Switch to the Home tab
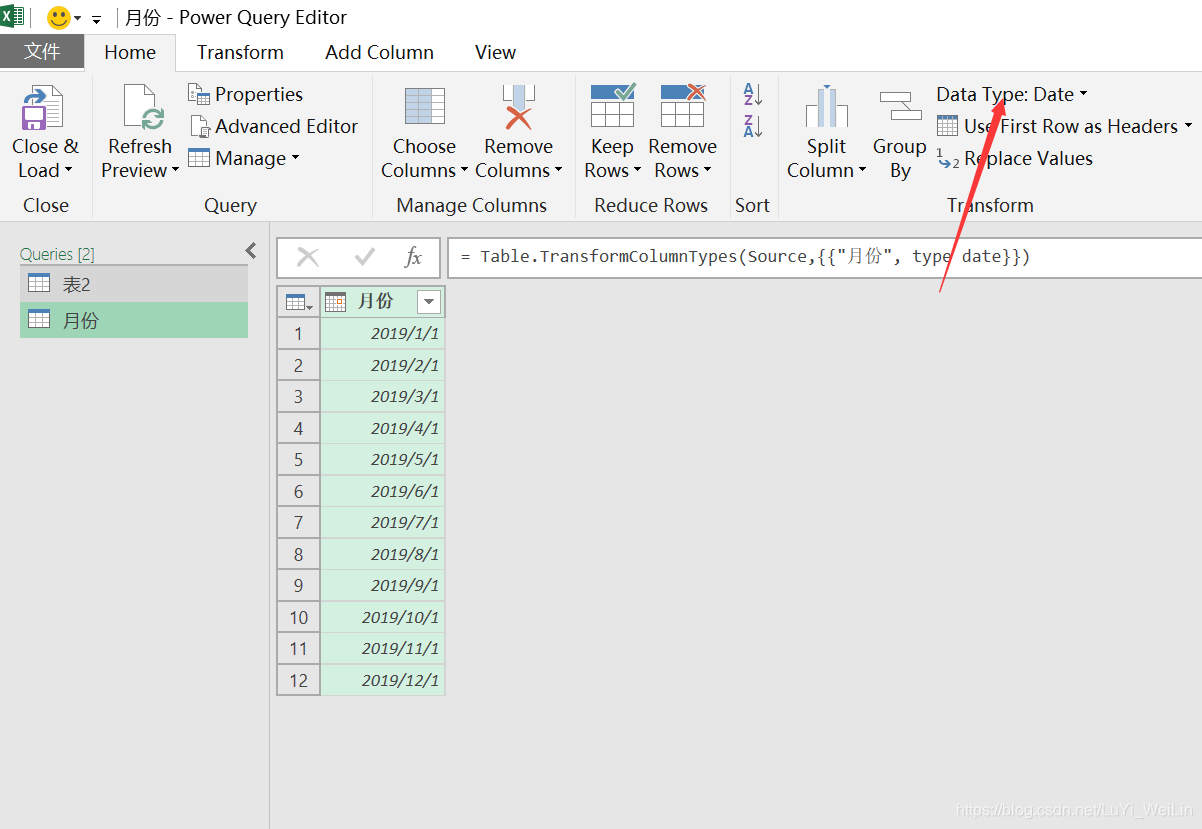The height and width of the screenshot is (829, 1202). coord(130,52)
